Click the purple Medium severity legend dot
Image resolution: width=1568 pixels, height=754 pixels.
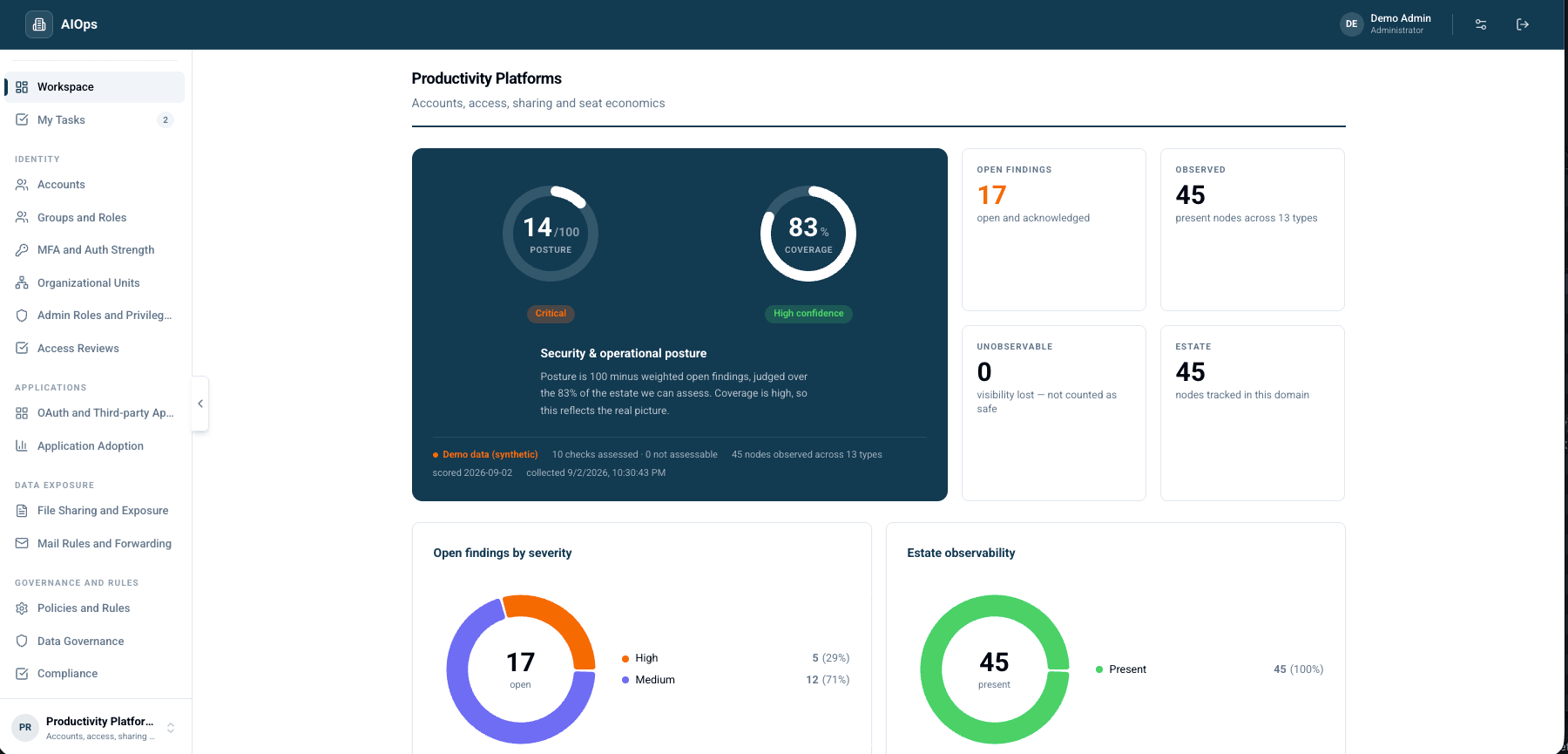[625, 680]
